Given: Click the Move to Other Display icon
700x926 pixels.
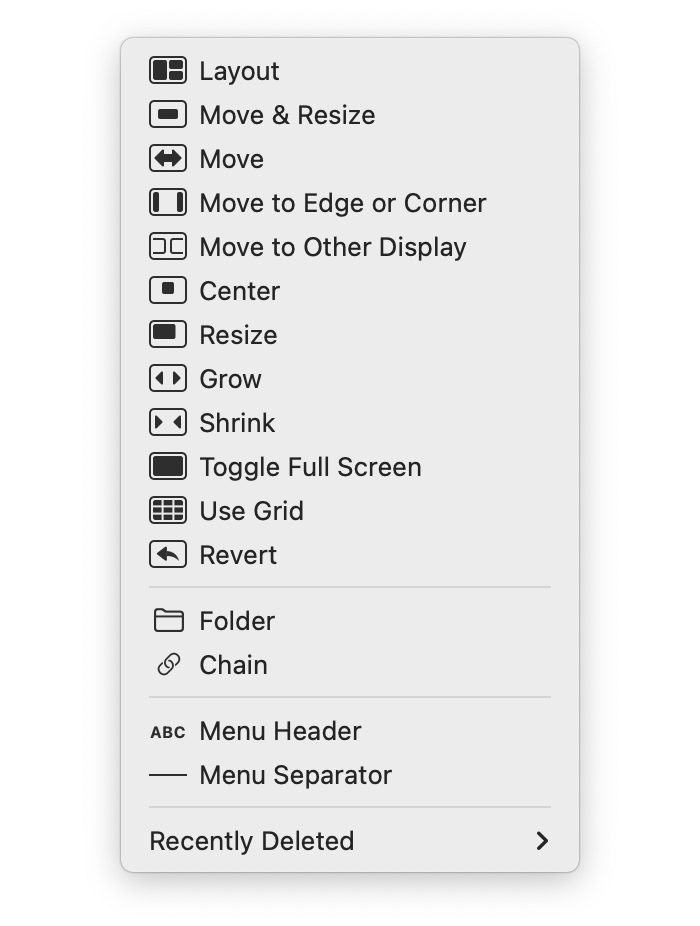Looking at the screenshot, I should pos(168,247).
